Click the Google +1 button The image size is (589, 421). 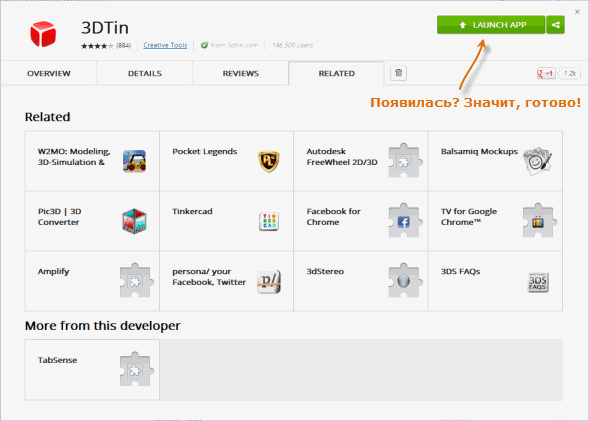pos(546,73)
